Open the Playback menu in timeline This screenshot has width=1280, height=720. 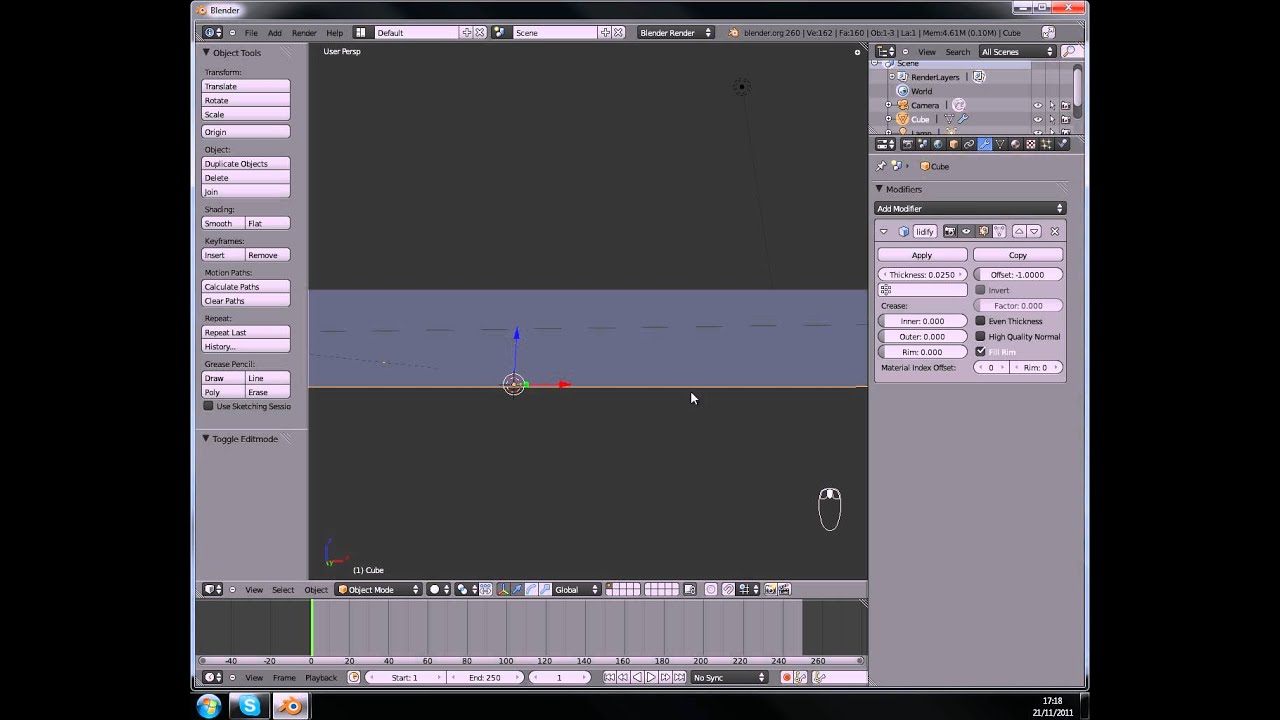click(x=321, y=677)
